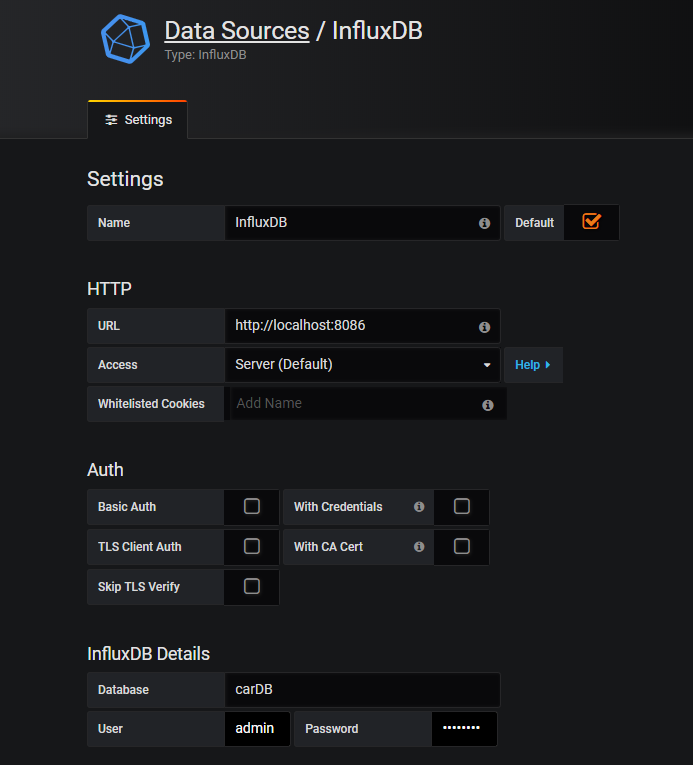Toggle the TLS Client Auth checkbox
This screenshot has width=693, height=765.
[x=252, y=546]
